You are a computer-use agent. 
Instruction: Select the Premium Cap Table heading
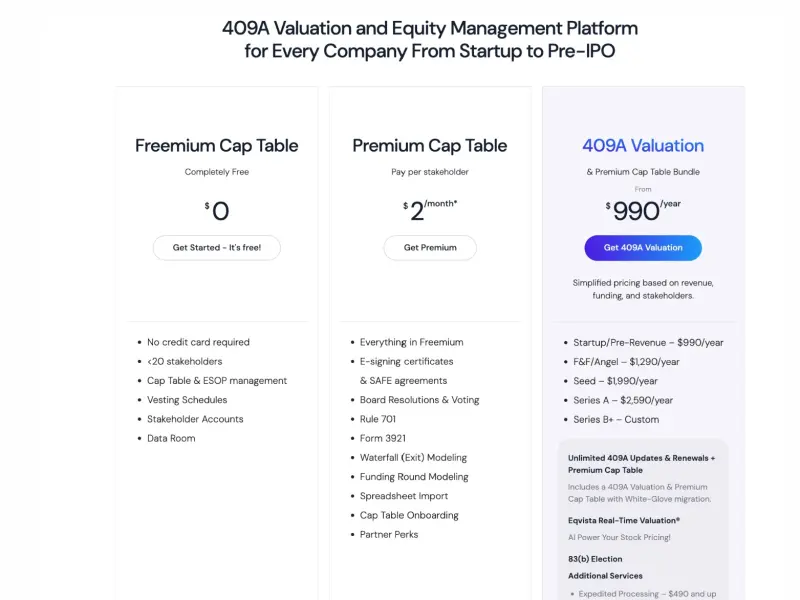[430, 146]
